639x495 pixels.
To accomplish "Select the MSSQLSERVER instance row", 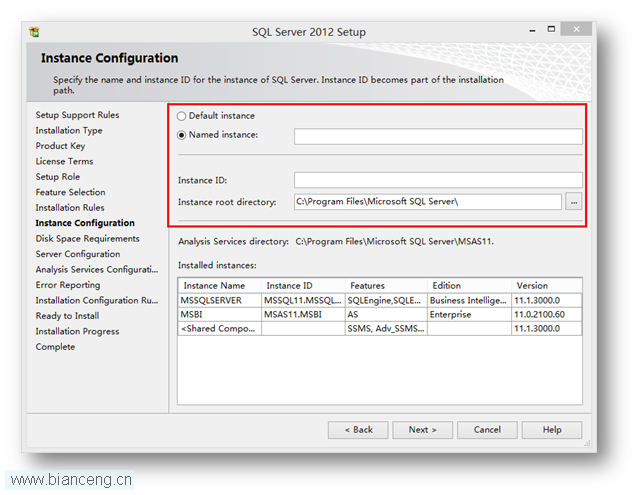I will (x=380, y=301).
